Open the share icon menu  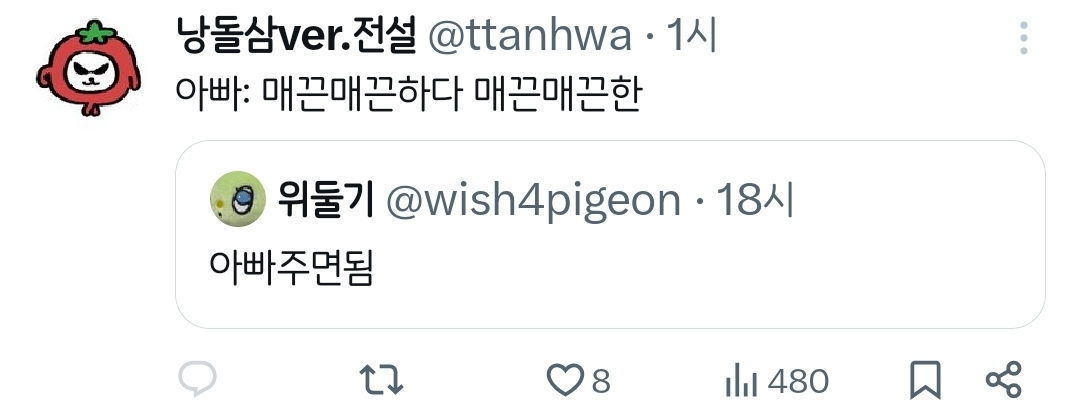coord(1004,380)
